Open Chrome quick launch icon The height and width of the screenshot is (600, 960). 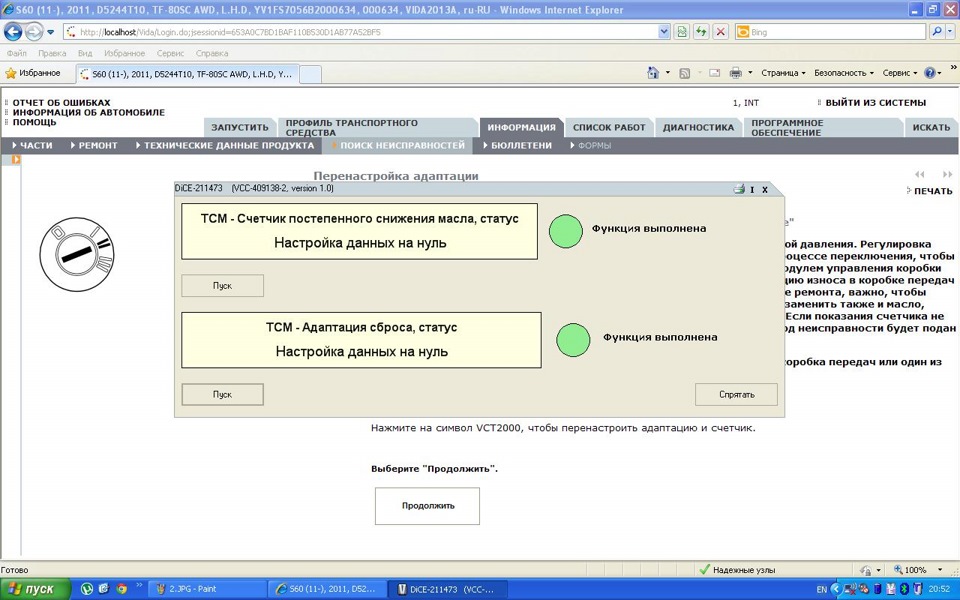coord(122,589)
